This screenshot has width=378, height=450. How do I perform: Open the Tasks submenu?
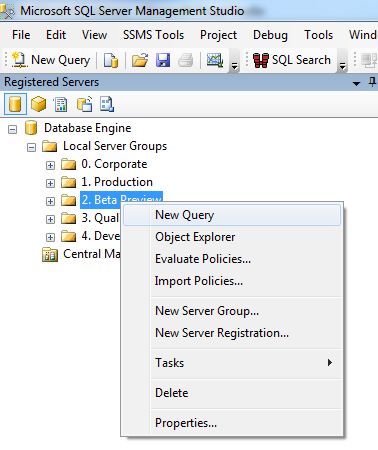[x=232, y=363]
